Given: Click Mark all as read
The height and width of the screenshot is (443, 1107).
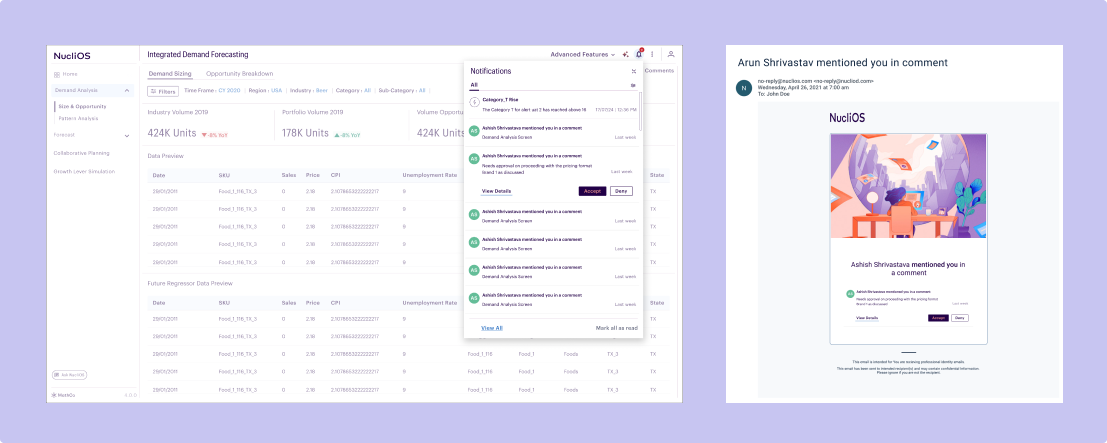Looking at the screenshot, I should (x=617, y=328).
